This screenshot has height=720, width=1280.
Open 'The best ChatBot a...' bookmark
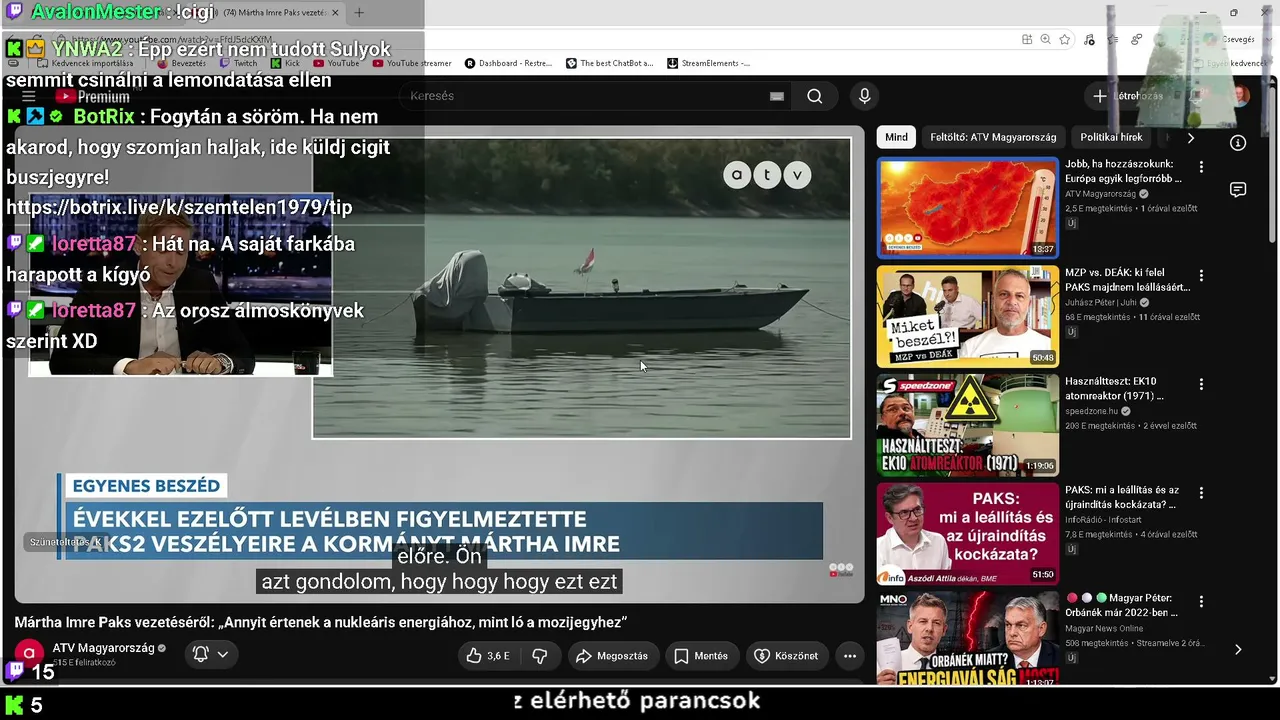coord(610,63)
